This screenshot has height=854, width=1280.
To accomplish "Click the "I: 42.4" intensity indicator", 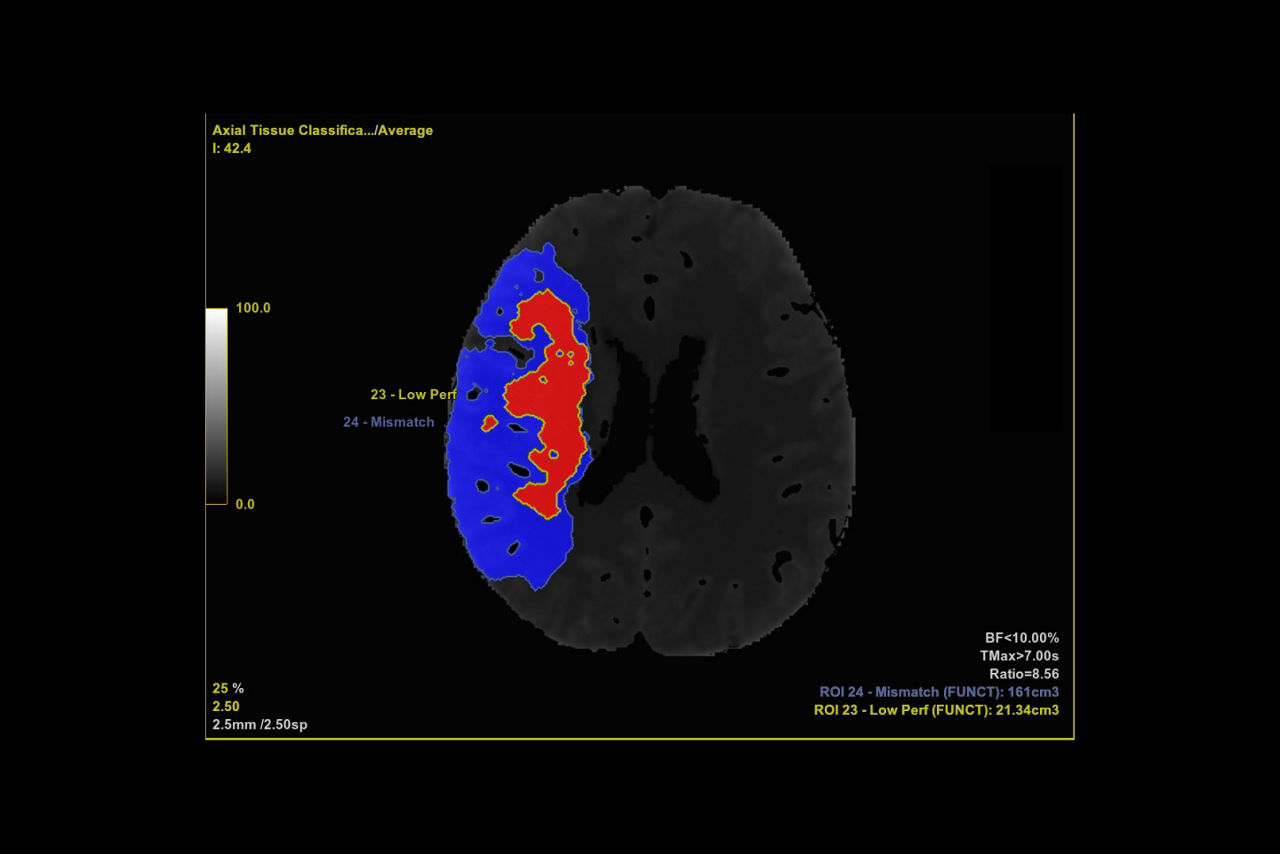I will point(231,148).
